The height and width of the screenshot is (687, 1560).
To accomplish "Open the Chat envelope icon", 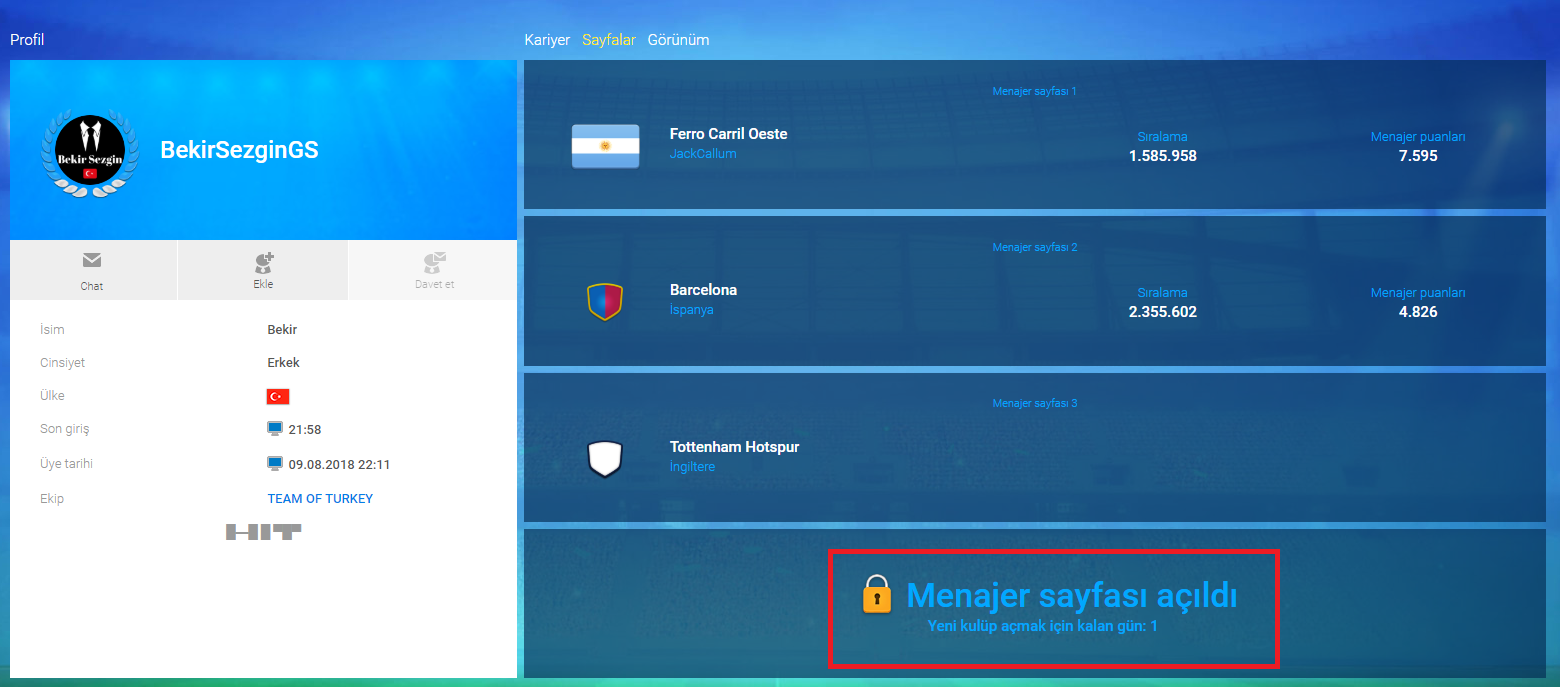I will click(x=92, y=260).
